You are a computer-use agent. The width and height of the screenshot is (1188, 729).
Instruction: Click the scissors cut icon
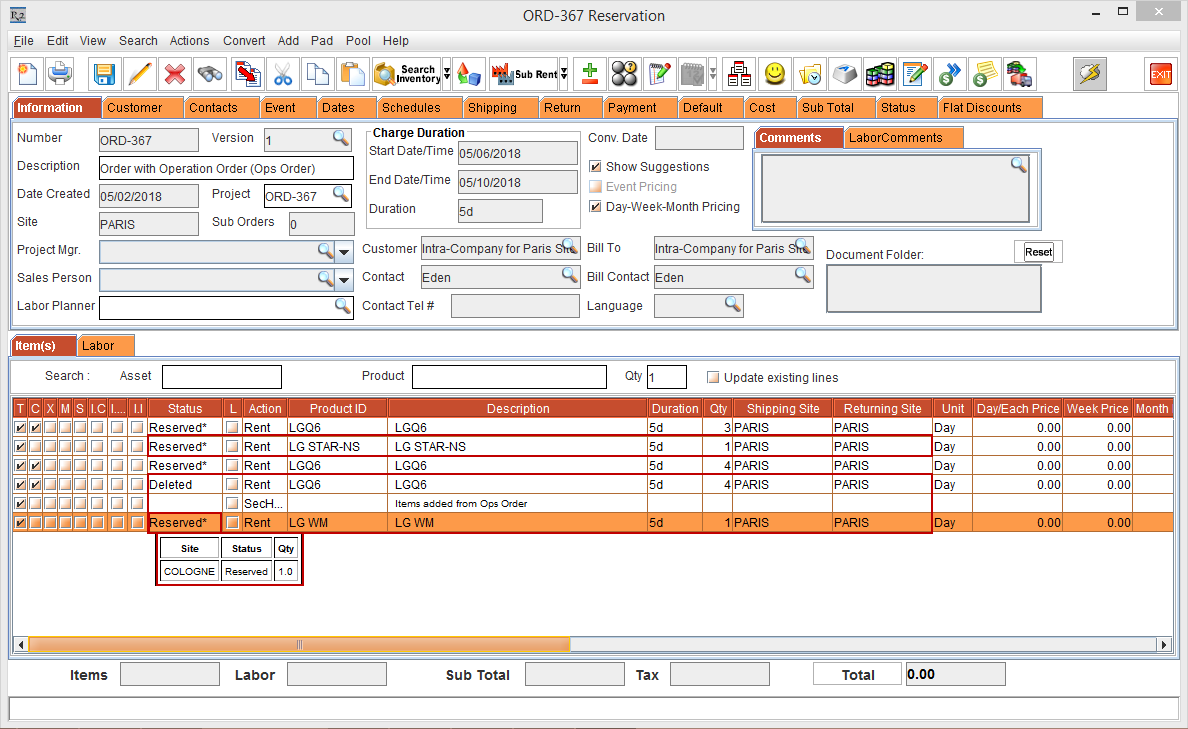283,74
